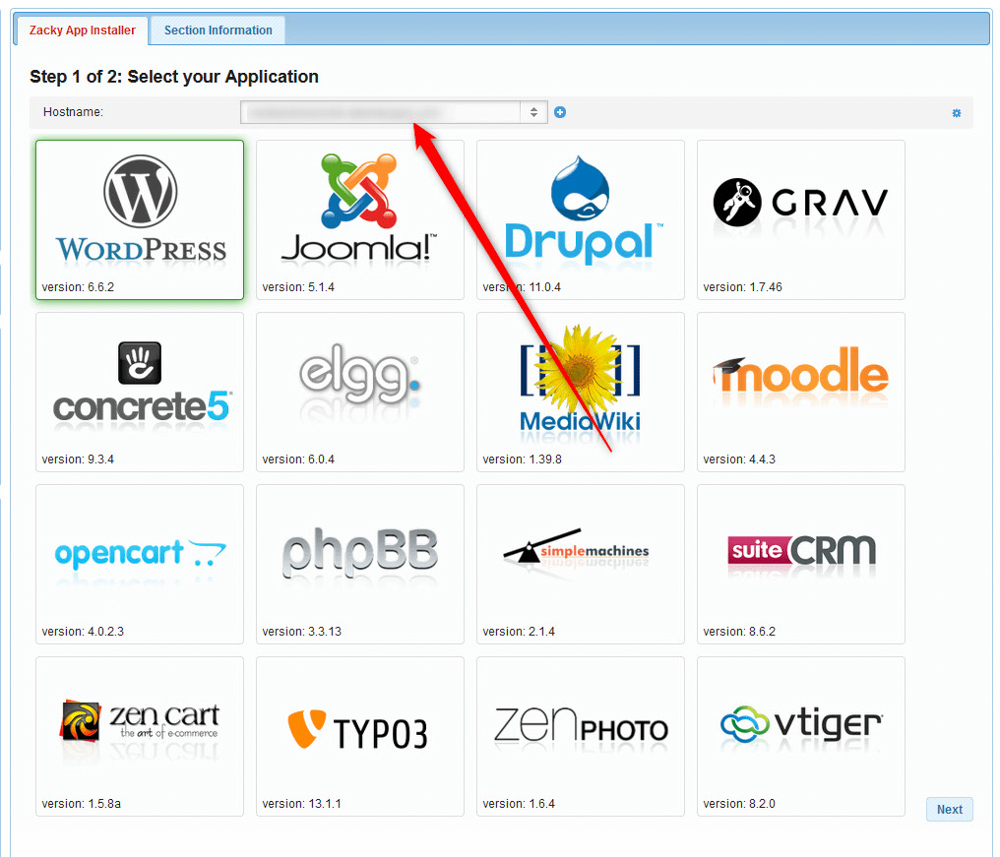Switch to the Zacky App Installer tab
The height and width of the screenshot is (857, 1000).
tap(81, 30)
